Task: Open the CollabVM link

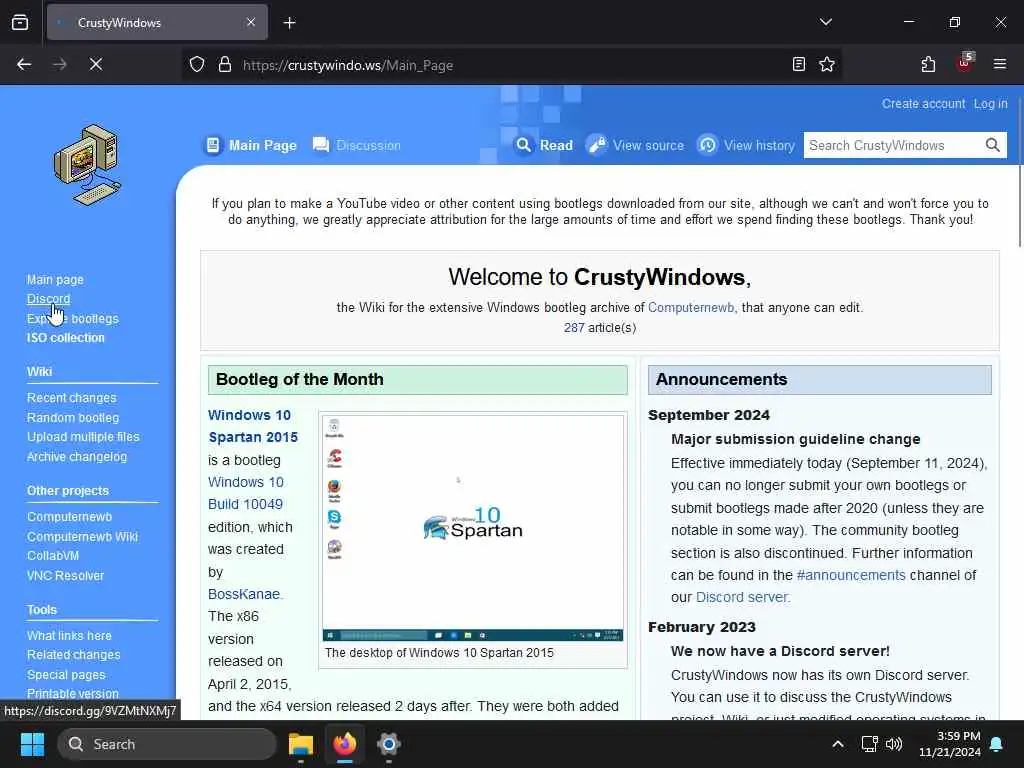Action: 53,556
